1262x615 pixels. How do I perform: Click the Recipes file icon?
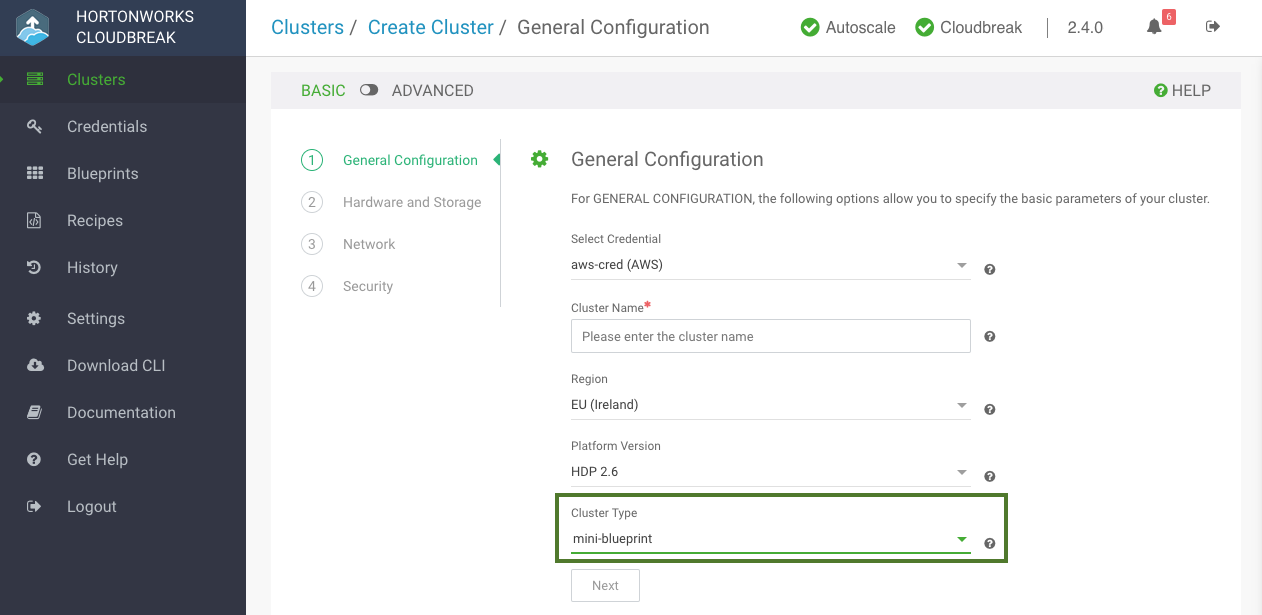click(x=34, y=220)
